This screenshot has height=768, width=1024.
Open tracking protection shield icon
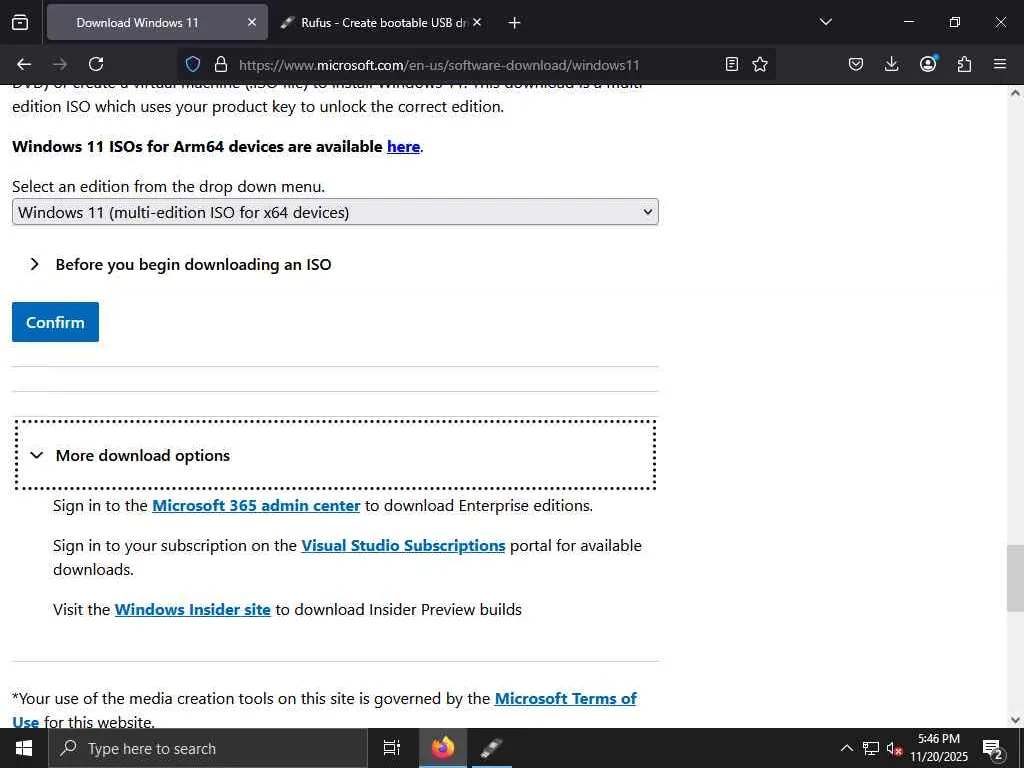pos(193,64)
